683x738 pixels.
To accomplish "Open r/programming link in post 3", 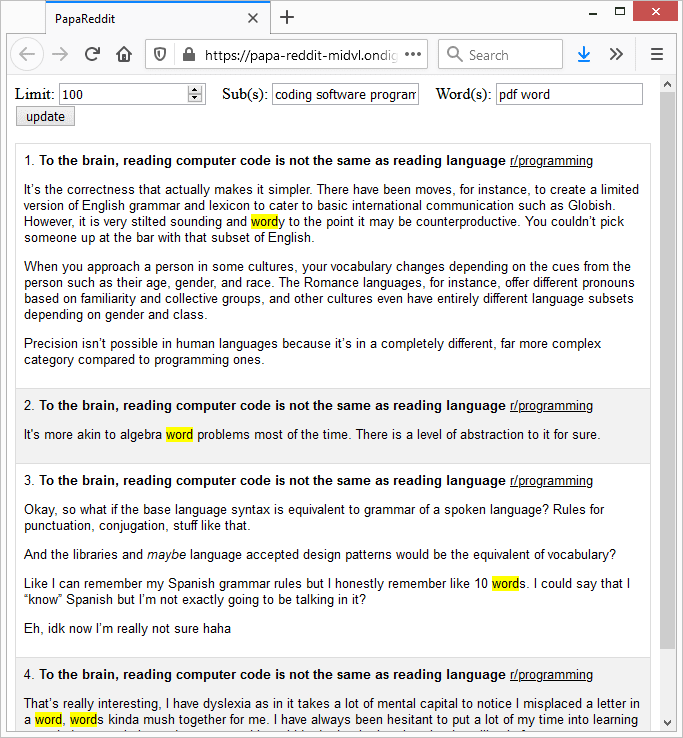I will (x=551, y=481).
